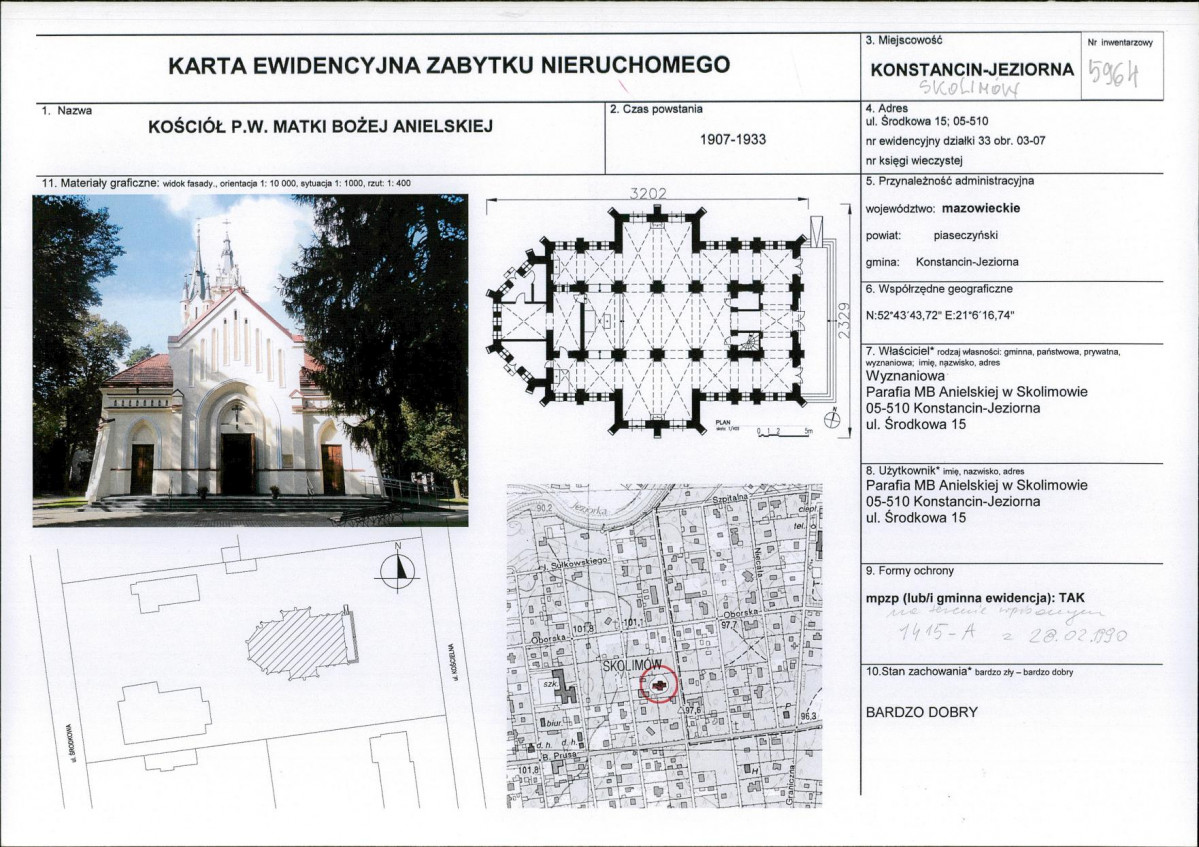1199x847 pixels.
Task: Click condition 'BARDZO DOBRY'
Action: 921,712
